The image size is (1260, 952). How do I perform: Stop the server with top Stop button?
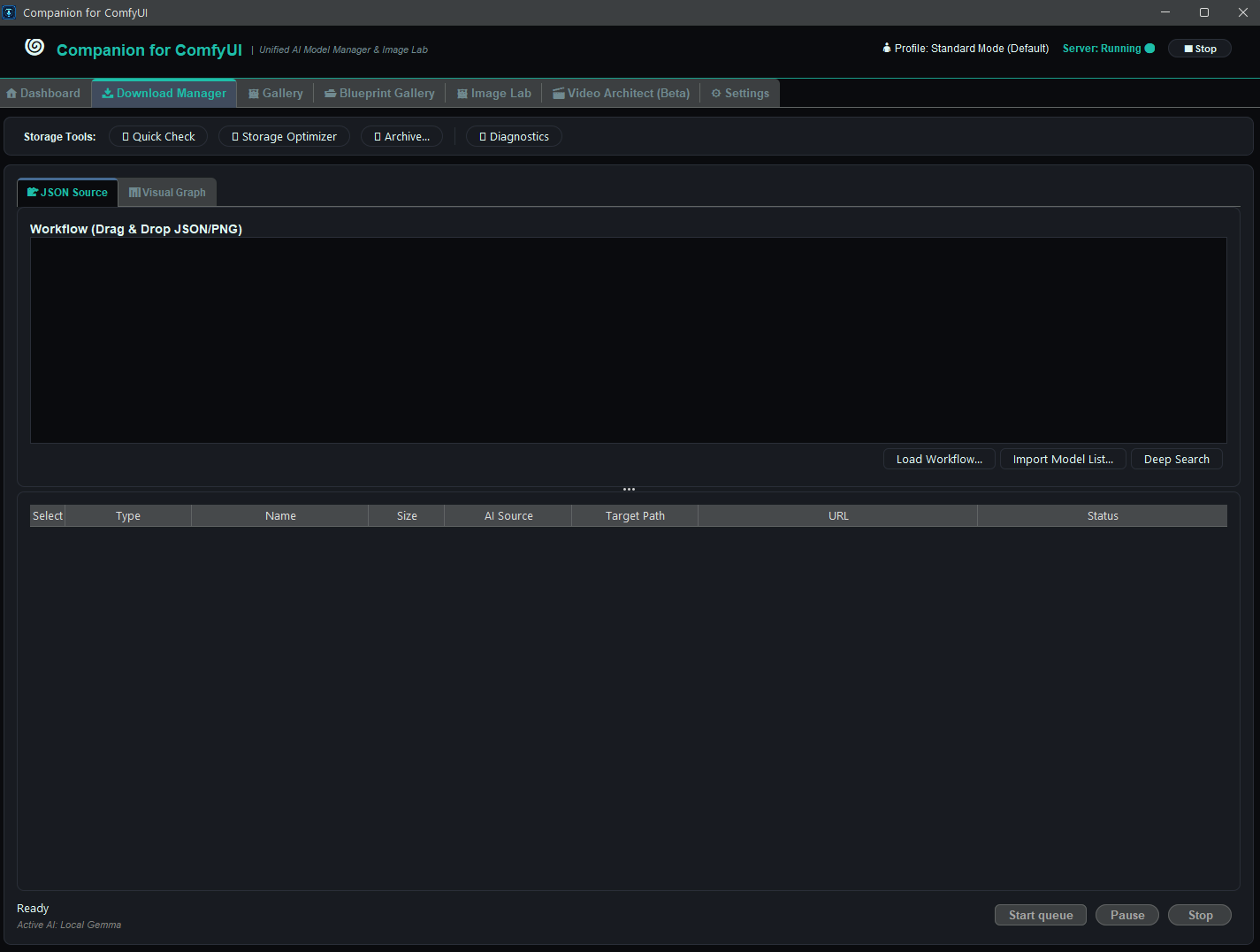(1200, 49)
